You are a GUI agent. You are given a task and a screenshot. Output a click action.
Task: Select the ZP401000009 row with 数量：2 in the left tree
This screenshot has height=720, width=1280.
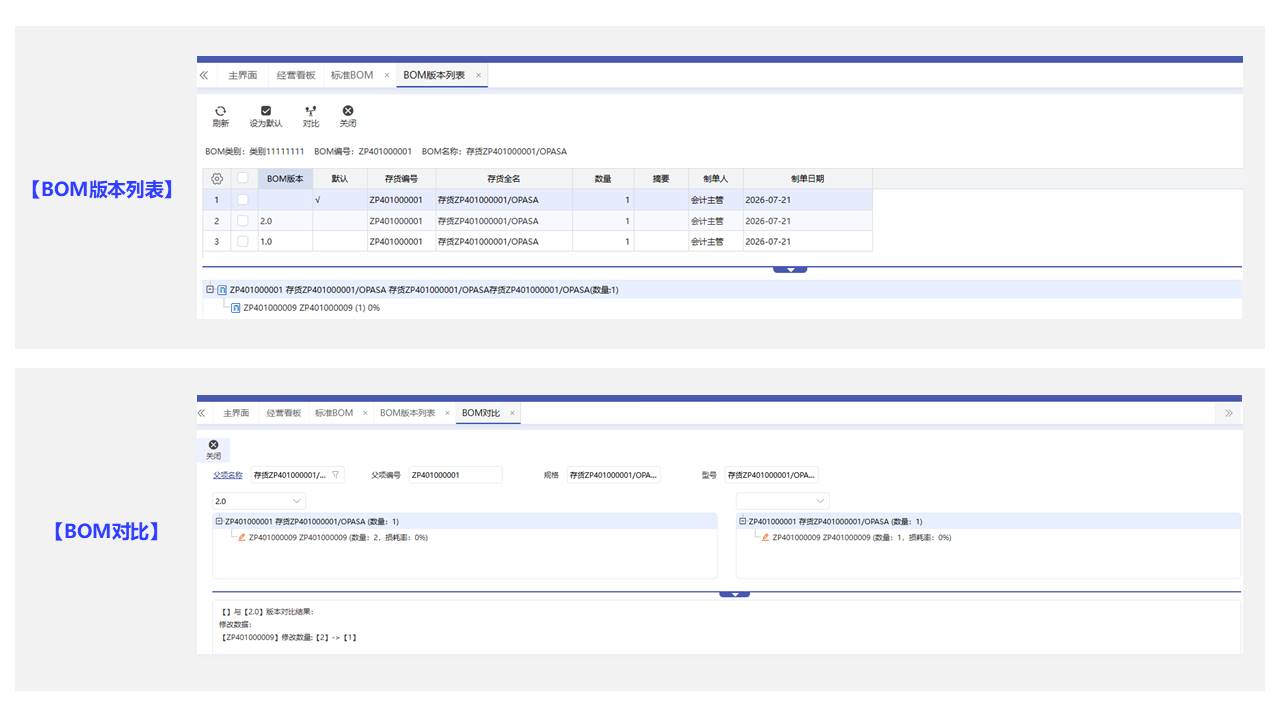(338, 537)
